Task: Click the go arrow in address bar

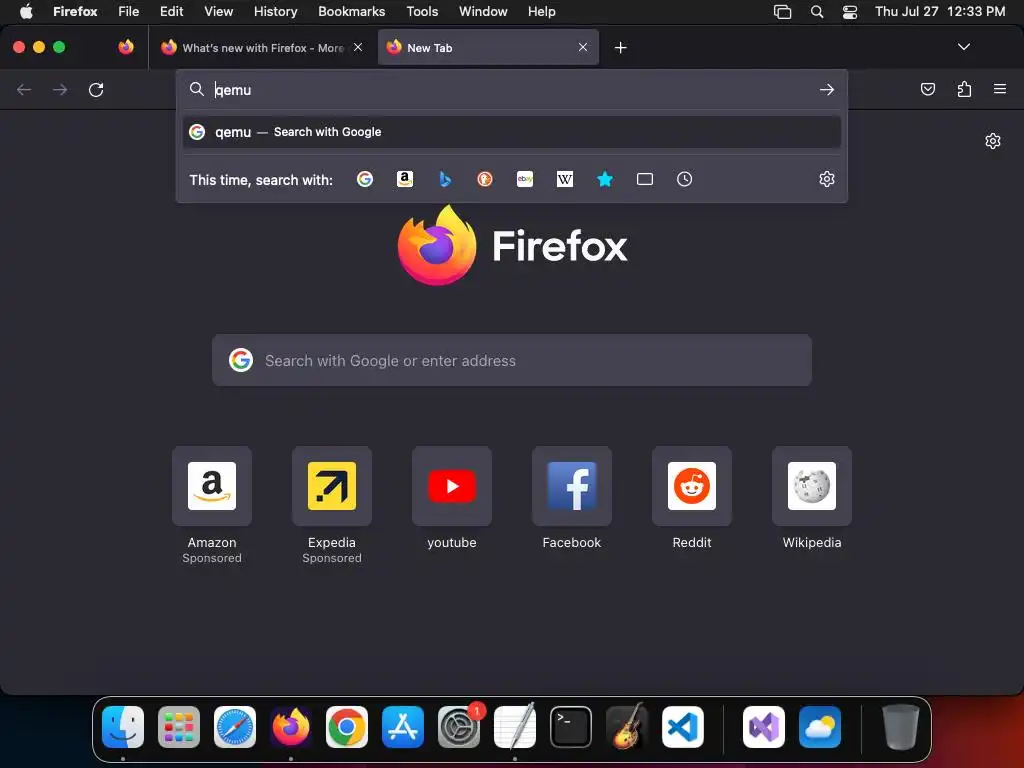Action: pyautogui.click(x=827, y=89)
